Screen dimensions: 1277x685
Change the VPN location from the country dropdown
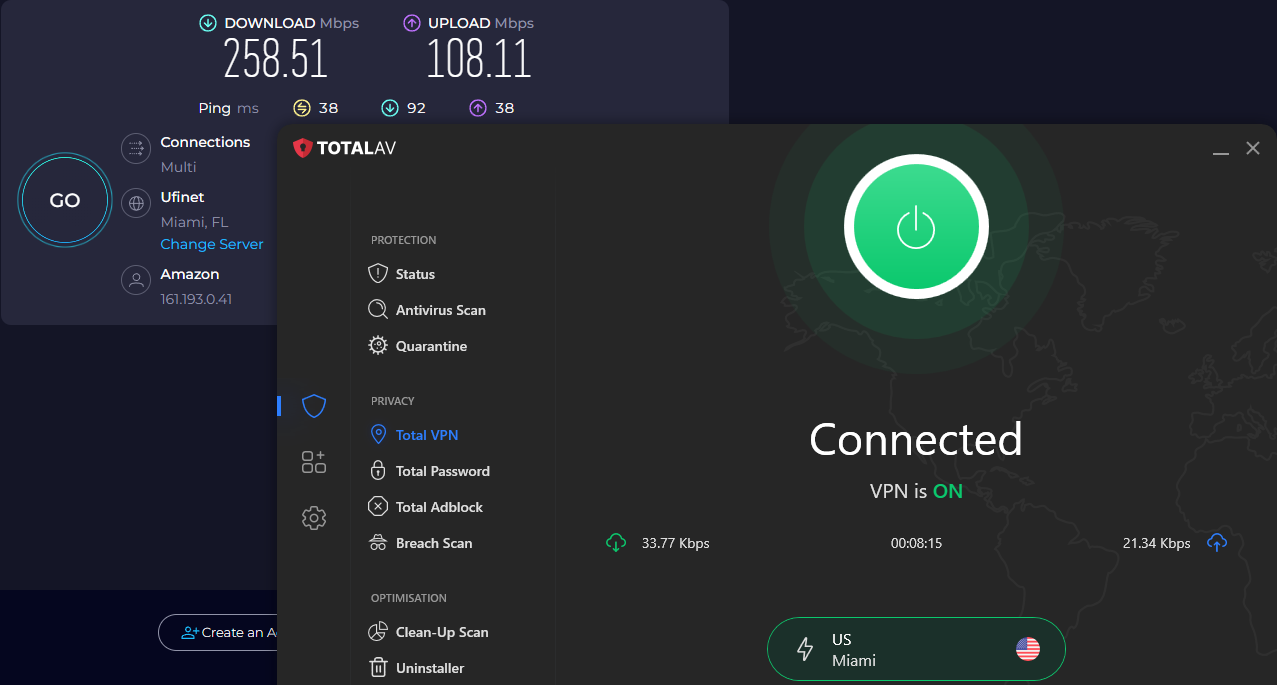coord(915,649)
